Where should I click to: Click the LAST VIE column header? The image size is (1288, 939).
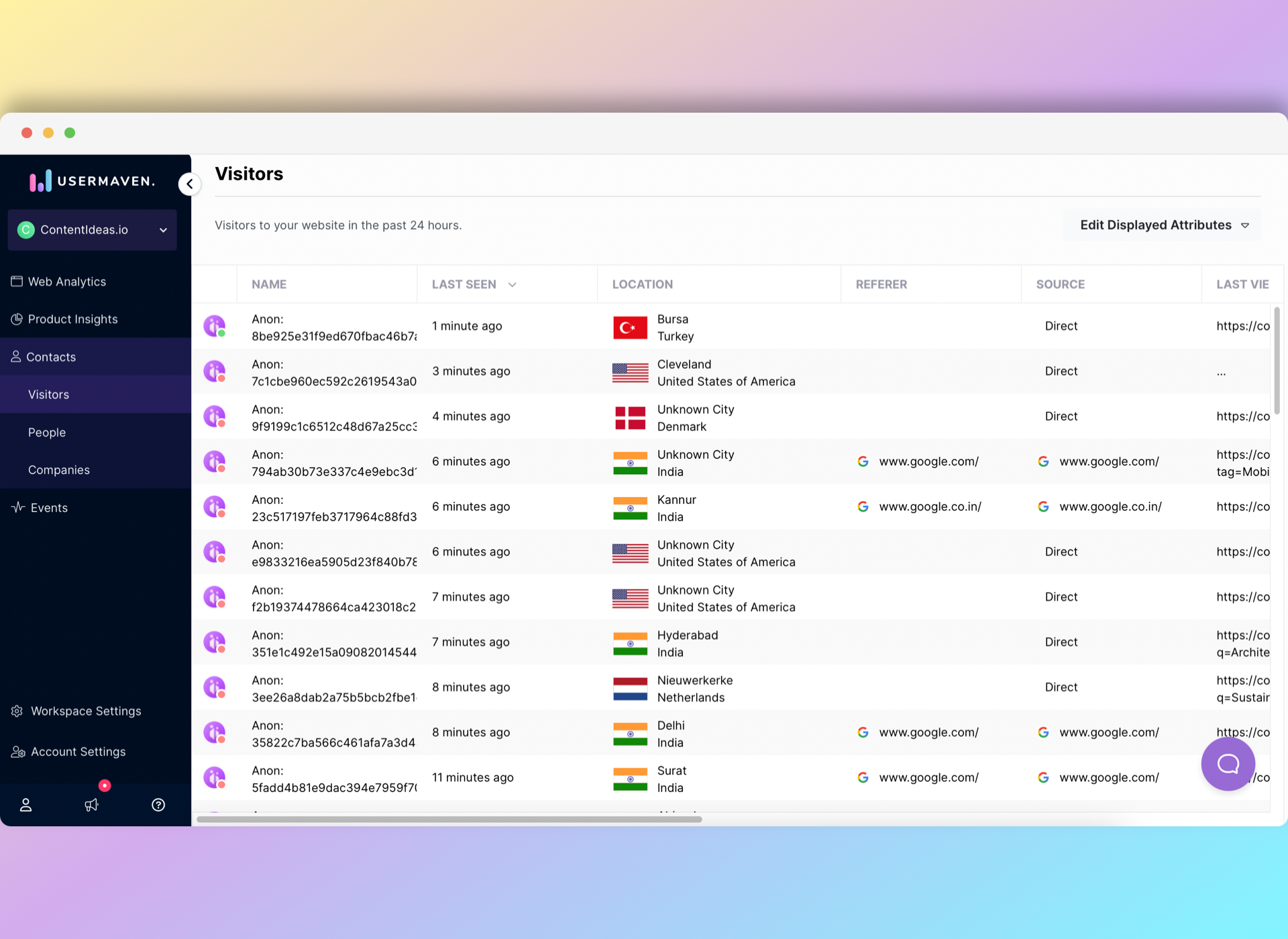[x=1242, y=284]
